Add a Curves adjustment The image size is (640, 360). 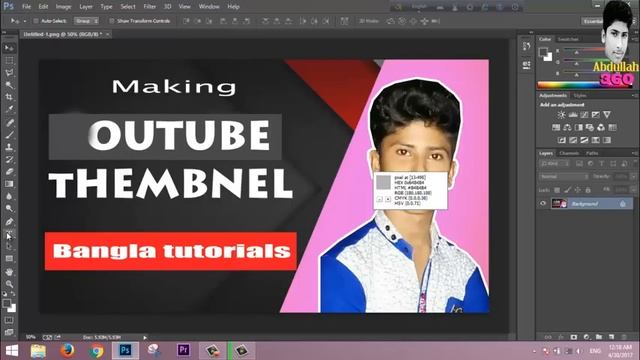point(584,115)
